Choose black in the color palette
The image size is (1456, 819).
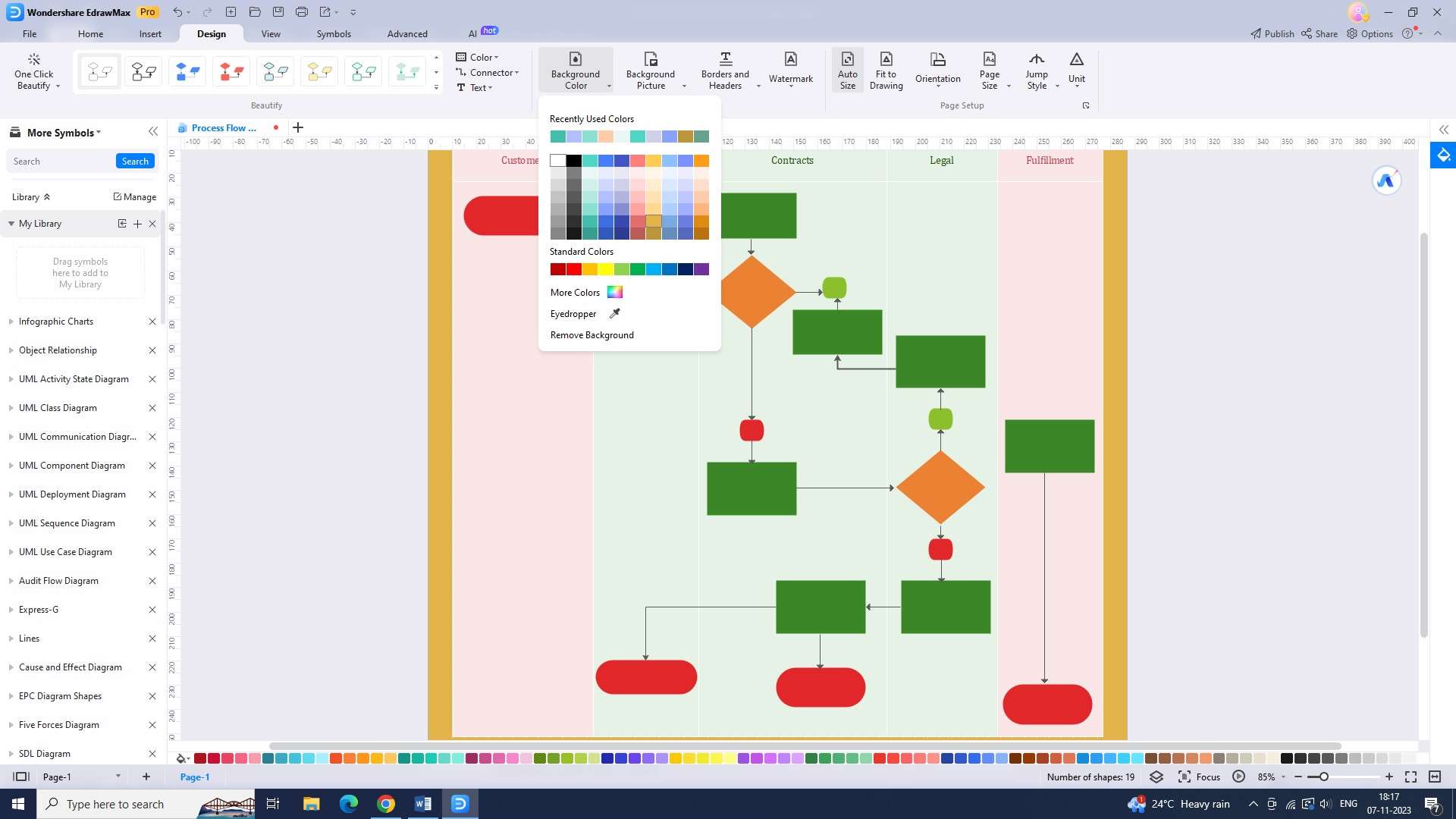(x=574, y=161)
